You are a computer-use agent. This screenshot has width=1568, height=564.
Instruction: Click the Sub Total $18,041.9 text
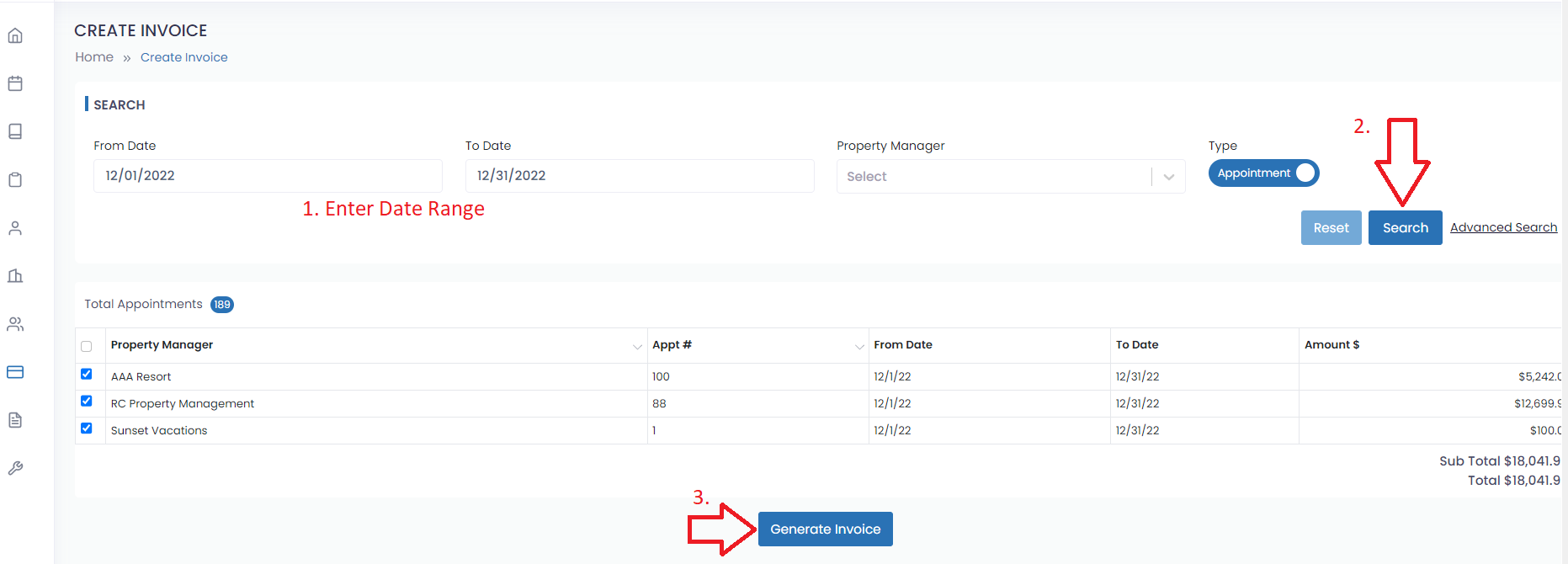click(x=1500, y=461)
